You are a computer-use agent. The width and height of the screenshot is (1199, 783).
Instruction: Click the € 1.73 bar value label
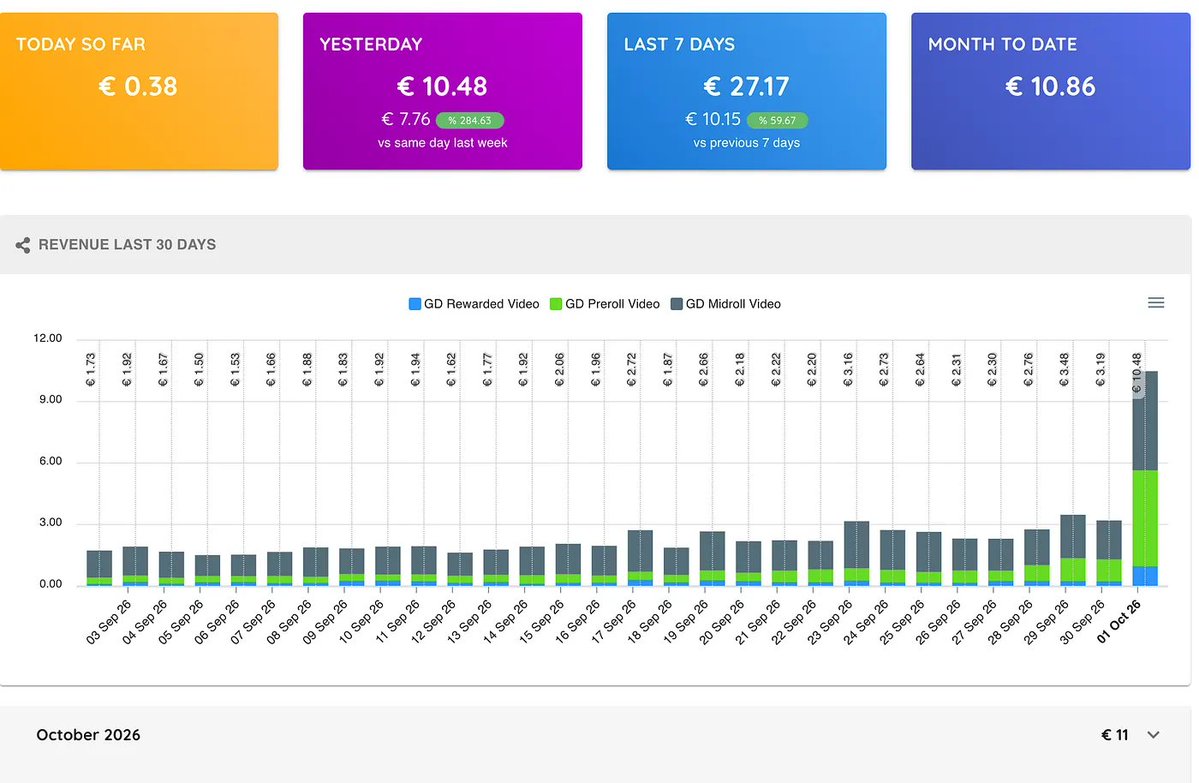91,369
